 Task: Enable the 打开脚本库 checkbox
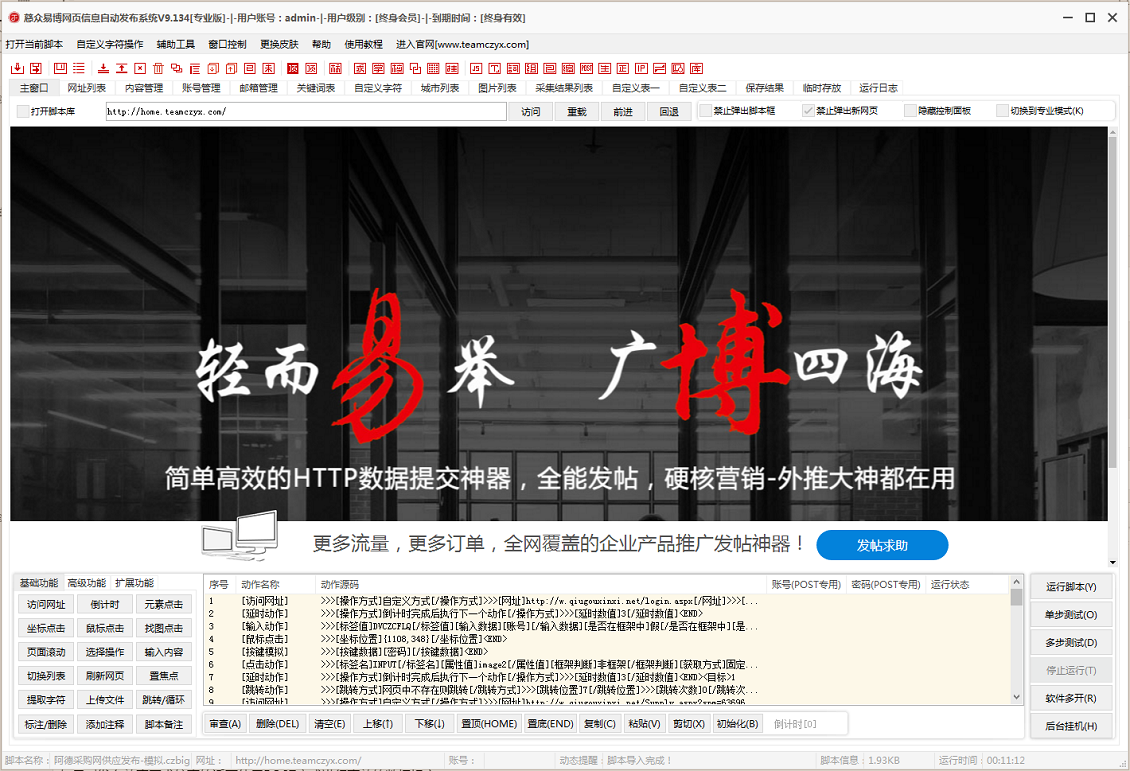point(23,111)
